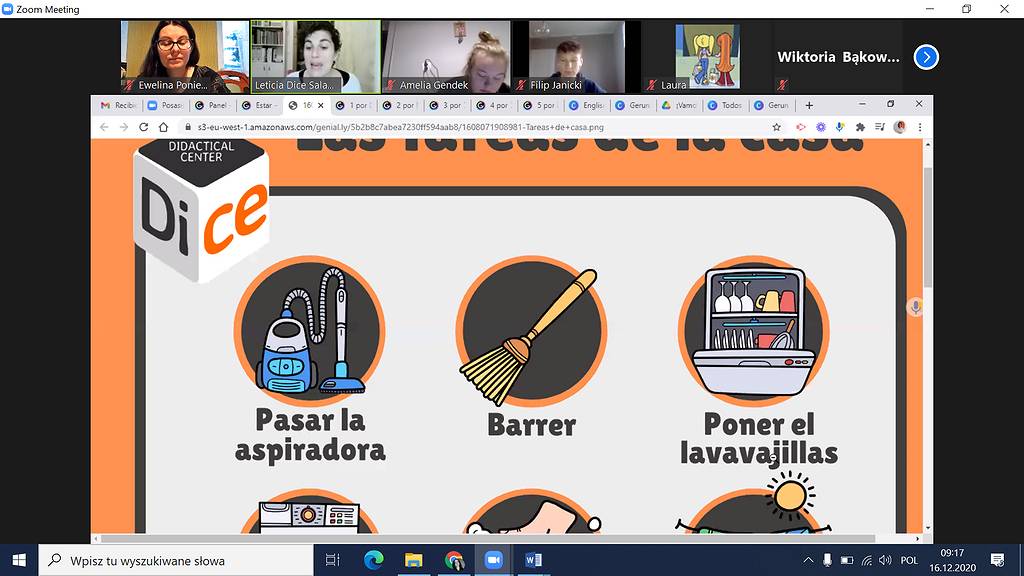Click the battery status icon

click(x=846, y=560)
